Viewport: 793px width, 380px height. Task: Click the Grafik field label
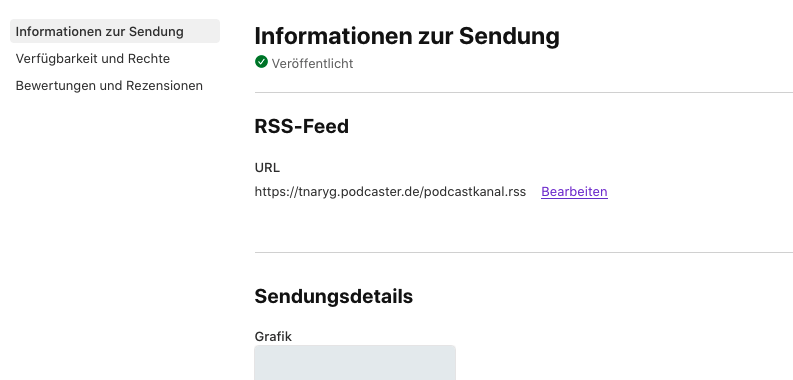[x=273, y=336]
